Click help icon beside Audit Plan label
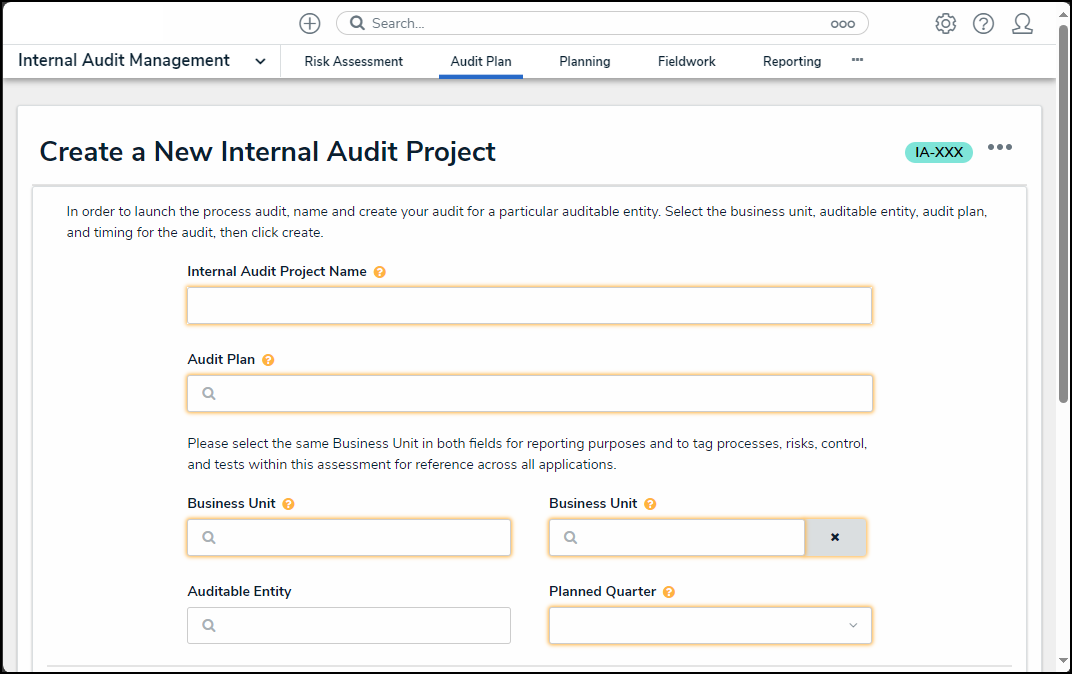This screenshot has height=674, width=1072. (268, 360)
